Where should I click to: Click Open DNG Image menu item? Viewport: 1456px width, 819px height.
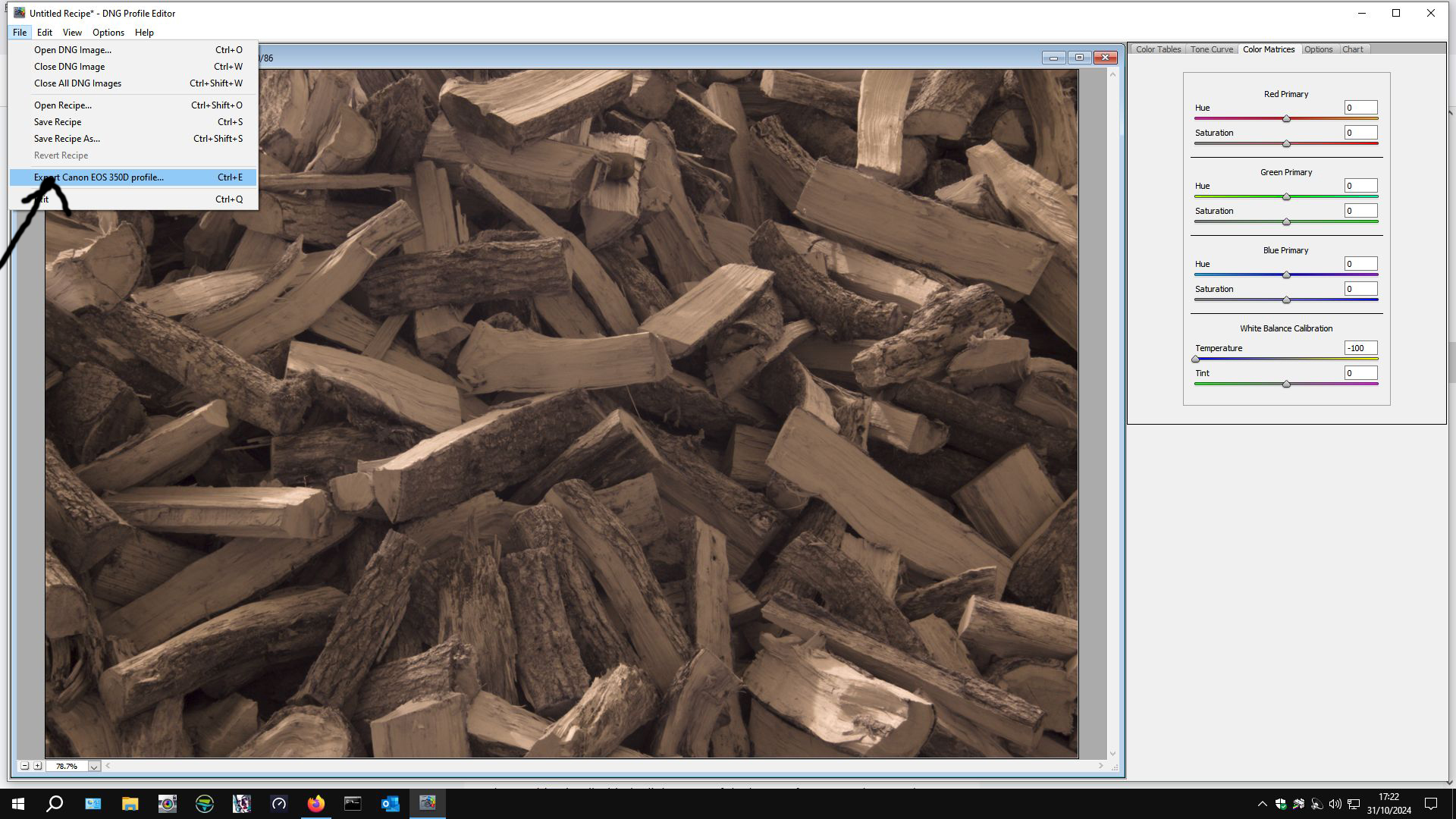point(72,50)
